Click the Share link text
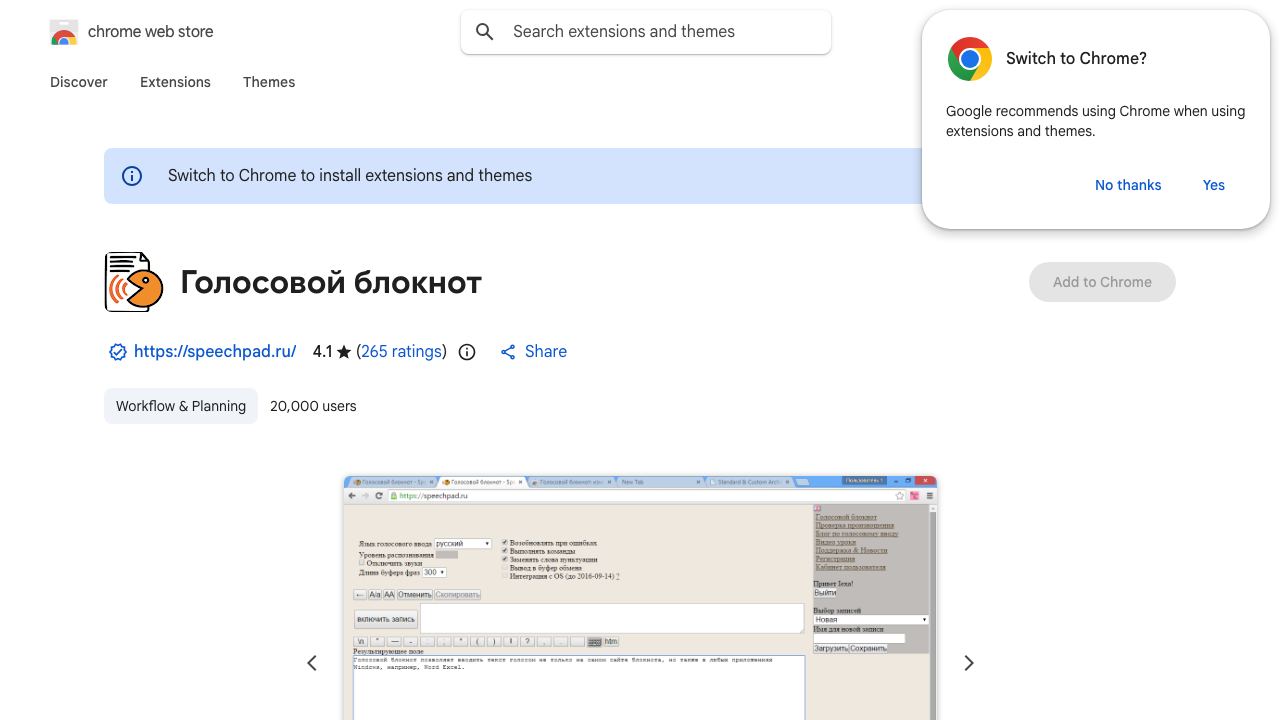 pyautogui.click(x=546, y=352)
